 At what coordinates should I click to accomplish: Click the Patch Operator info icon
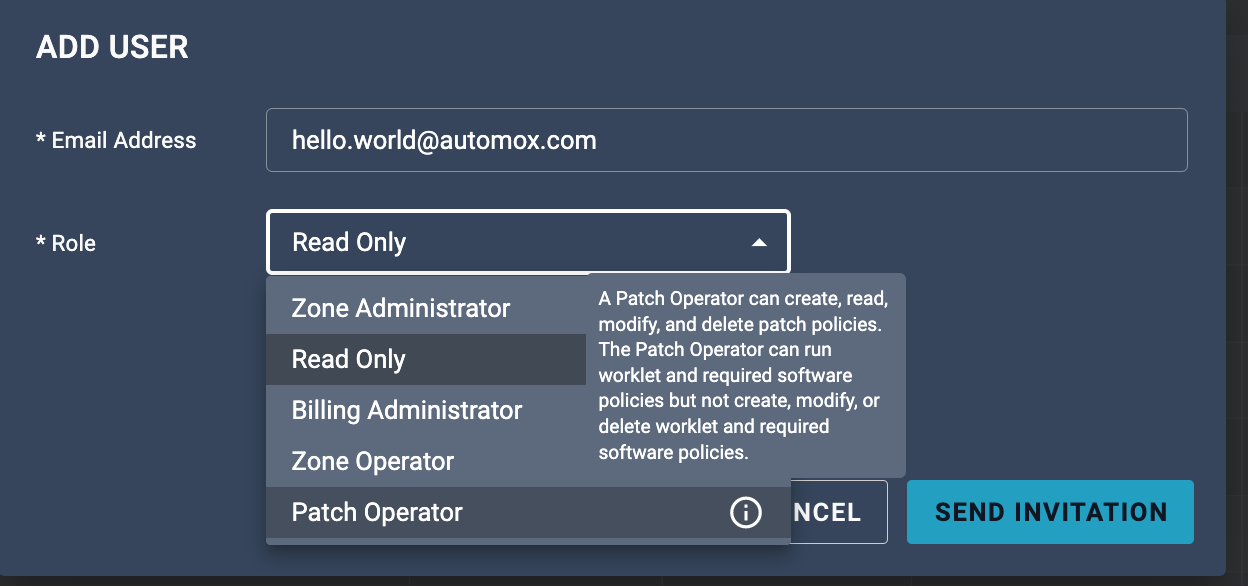(x=745, y=513)
